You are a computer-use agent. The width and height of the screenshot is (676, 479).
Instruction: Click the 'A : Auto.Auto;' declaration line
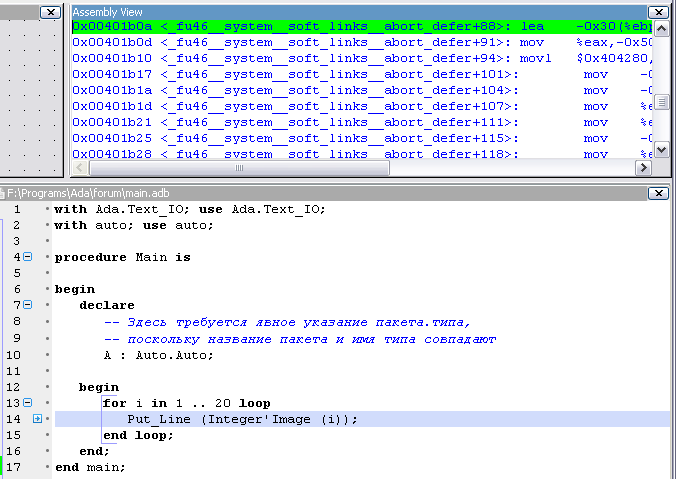[x=158, y=355]
